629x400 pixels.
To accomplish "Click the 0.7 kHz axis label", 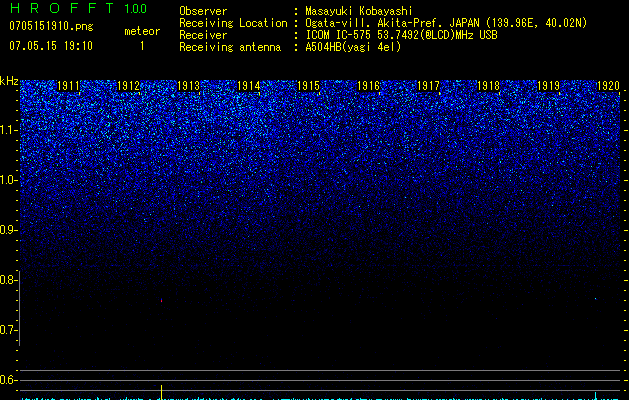I will pos(7,330).
